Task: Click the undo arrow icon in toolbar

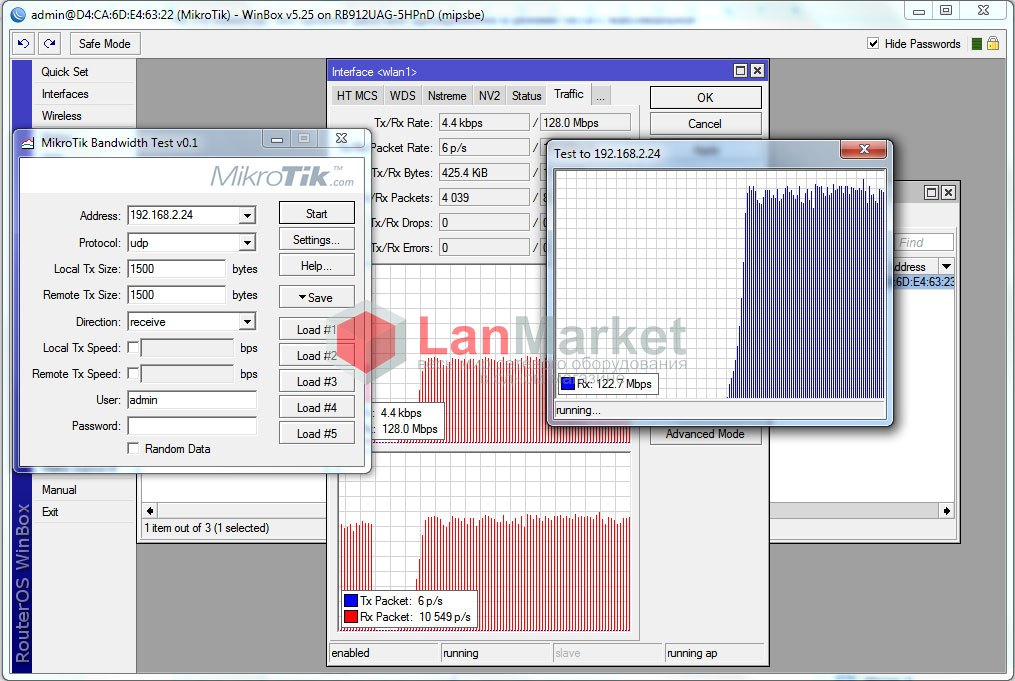Action: click(24, 44)
